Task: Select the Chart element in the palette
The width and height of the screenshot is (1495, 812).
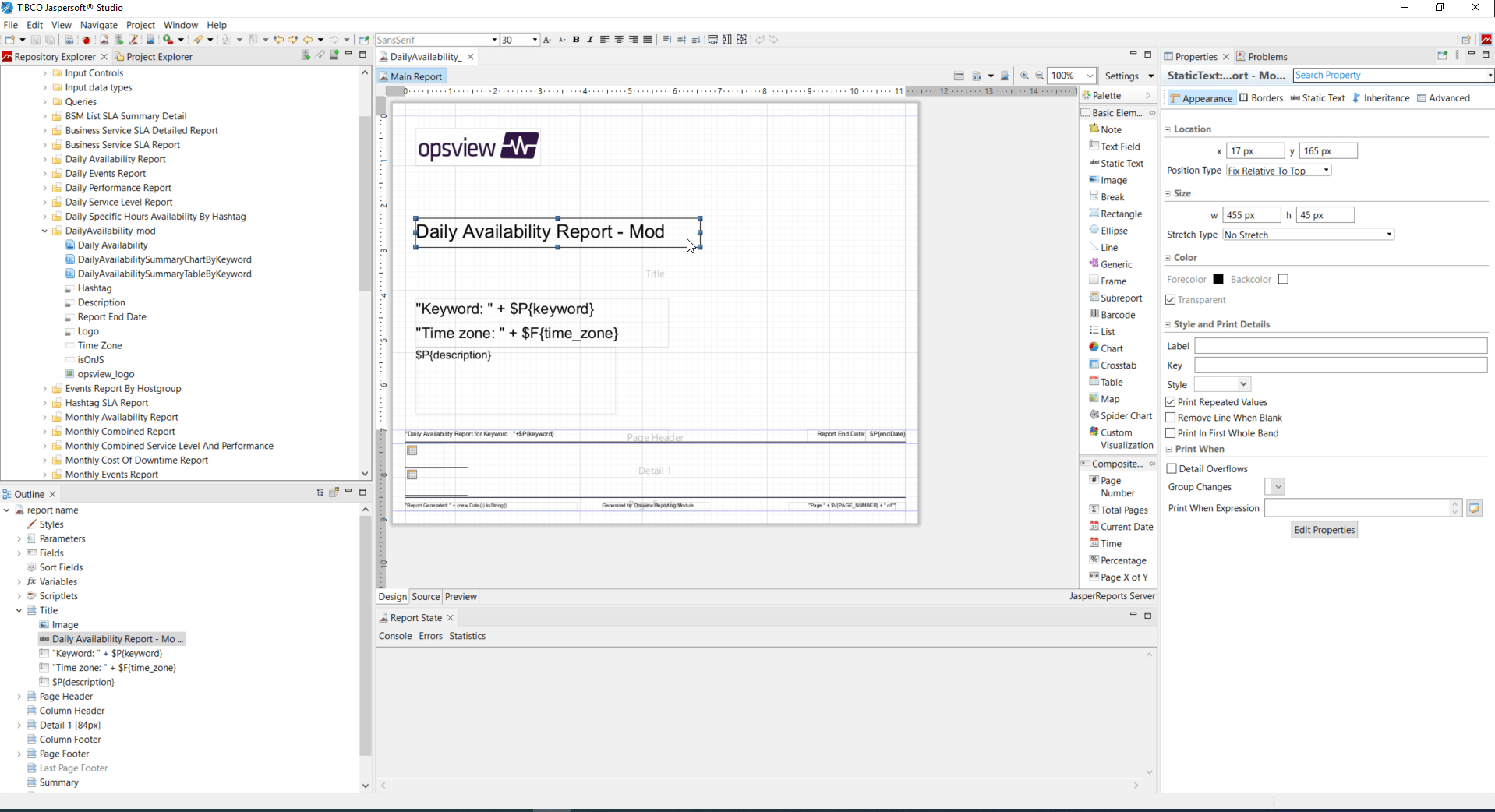Action: [x=1111, y=348]
